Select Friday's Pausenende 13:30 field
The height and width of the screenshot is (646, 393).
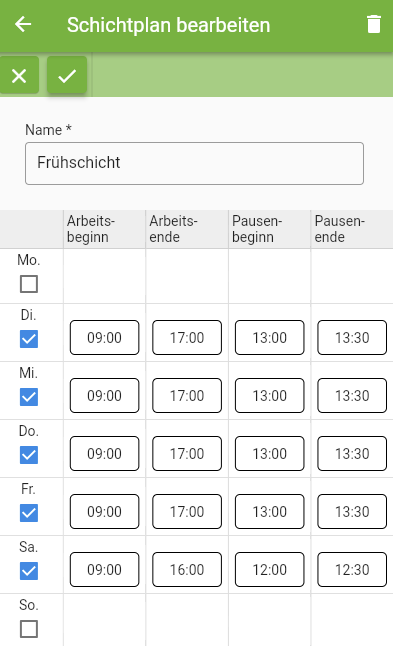pos(352,511)
